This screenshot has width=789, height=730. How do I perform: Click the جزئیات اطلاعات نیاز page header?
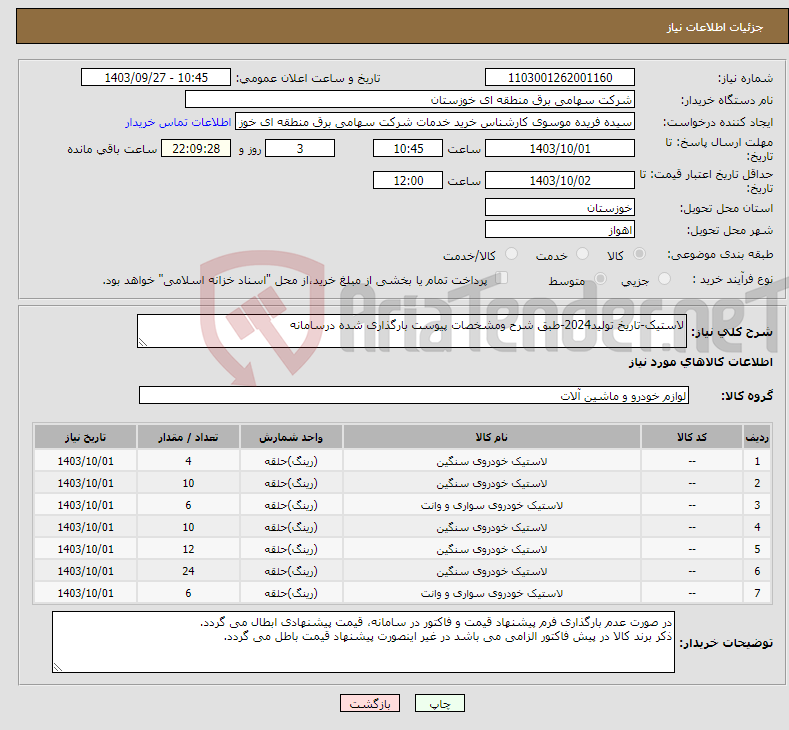click(715, 27)
